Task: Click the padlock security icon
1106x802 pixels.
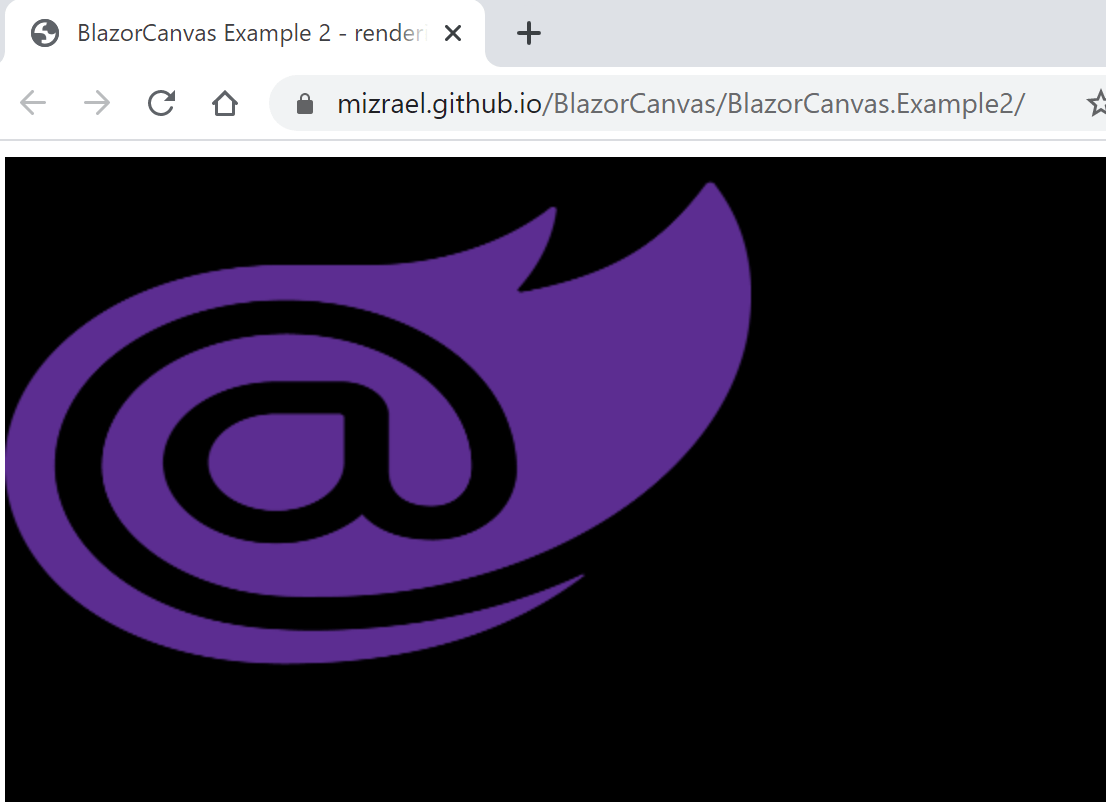Action: 304,103
